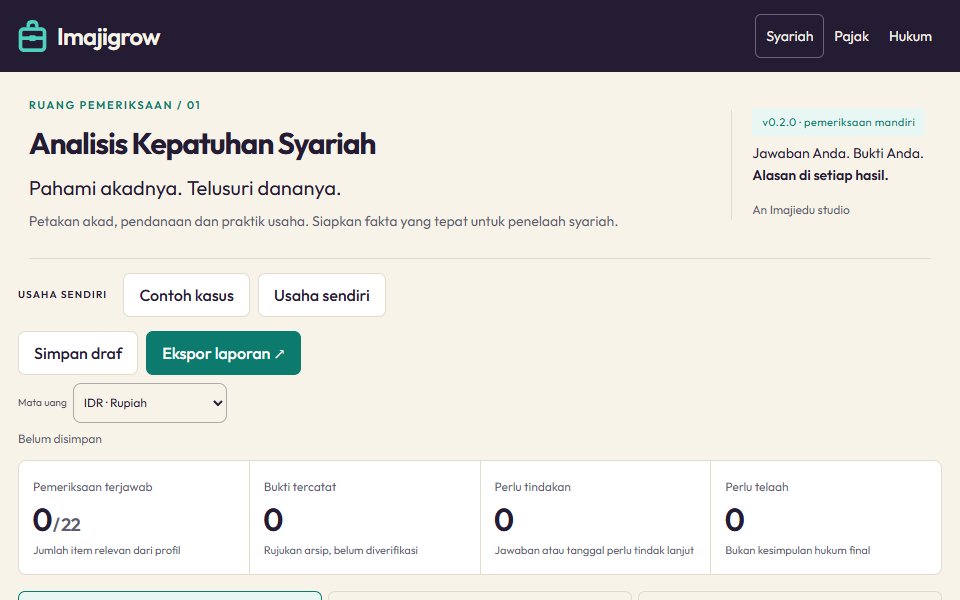
Task: Switch to the Pajak tab
Action: [x=851, y=36]
